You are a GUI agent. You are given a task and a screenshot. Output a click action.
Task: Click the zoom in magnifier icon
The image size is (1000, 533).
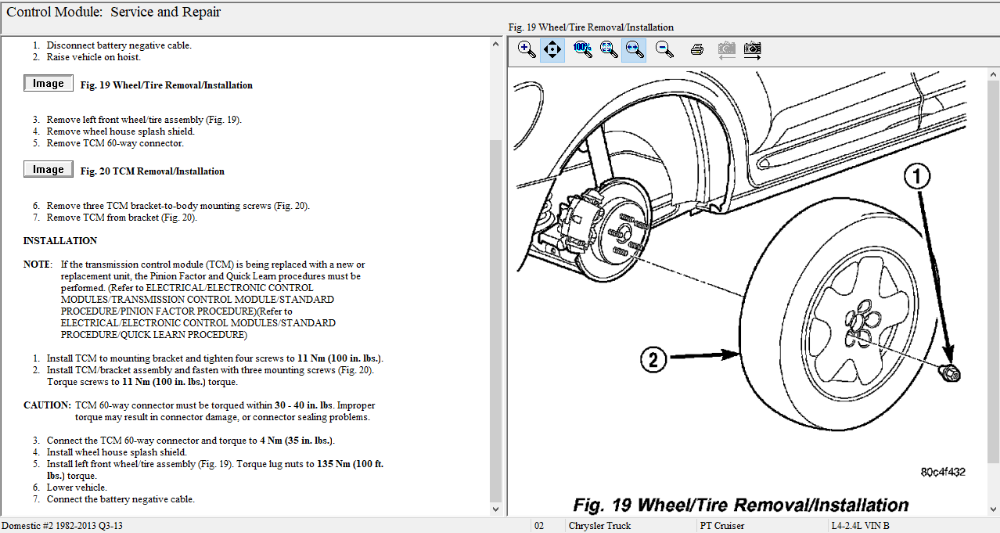[526, 49]
